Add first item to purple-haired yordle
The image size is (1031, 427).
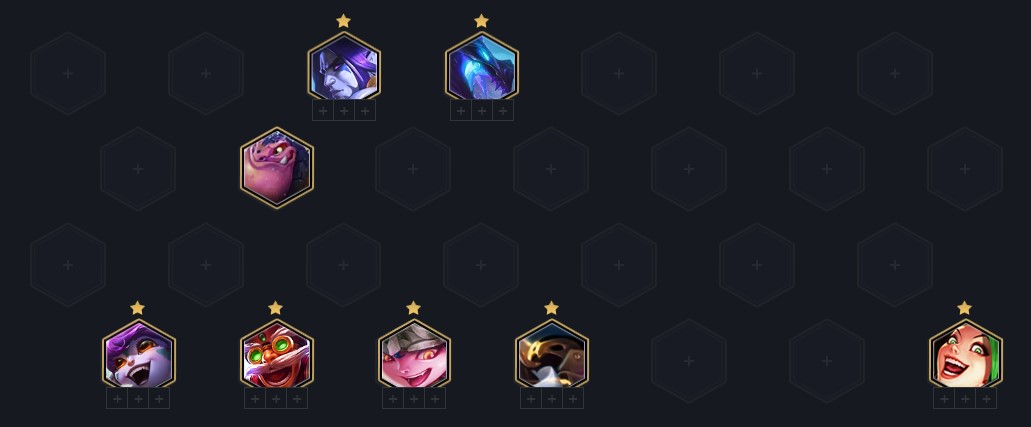117,399
